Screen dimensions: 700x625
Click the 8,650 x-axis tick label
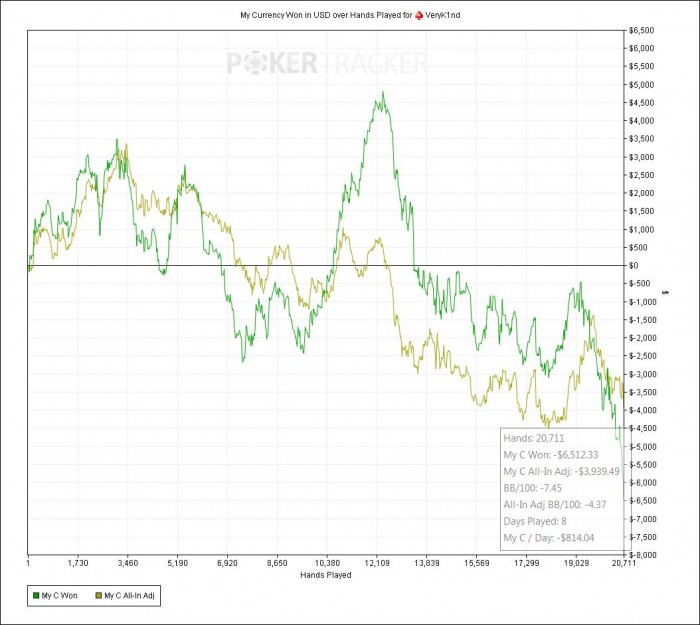277,563
